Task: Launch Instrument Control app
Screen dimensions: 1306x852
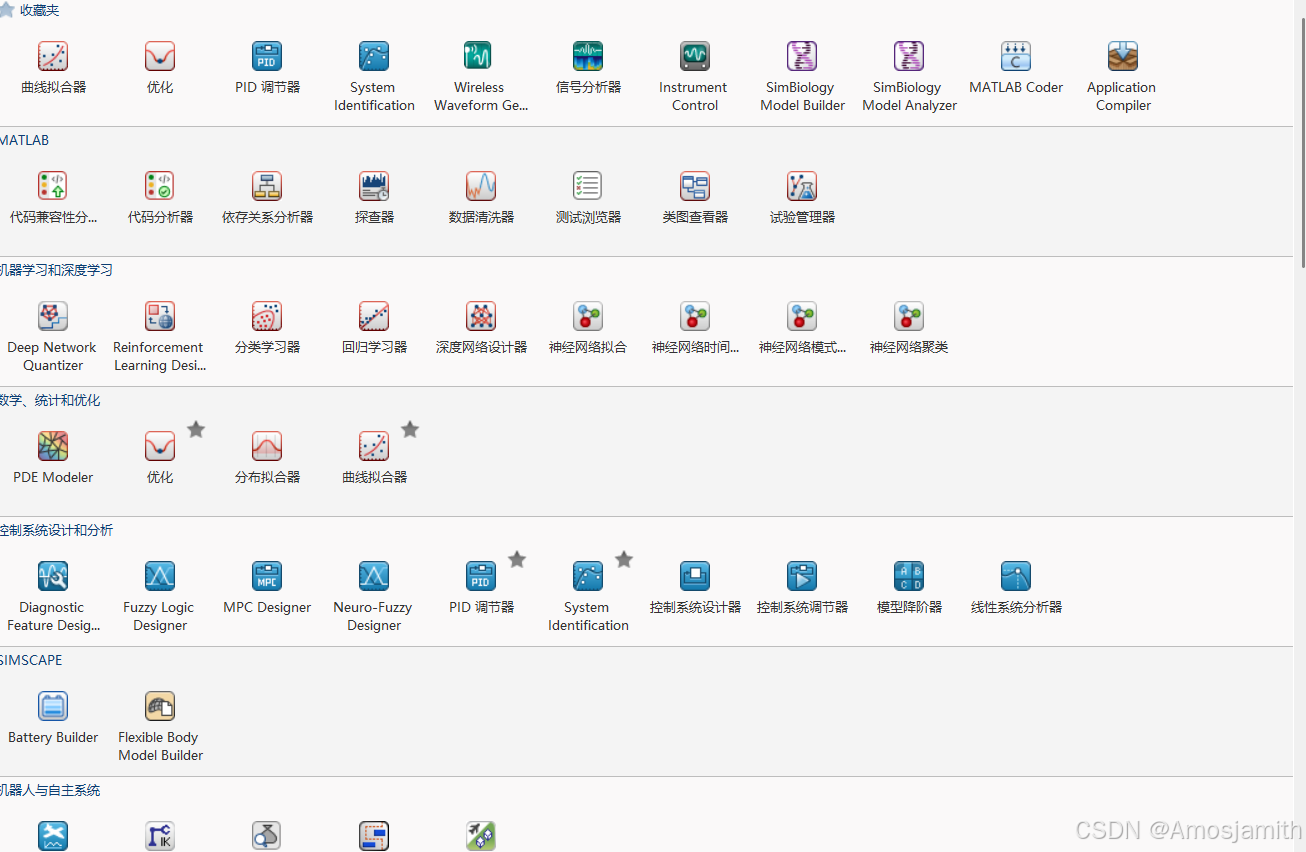Action: 695,77
